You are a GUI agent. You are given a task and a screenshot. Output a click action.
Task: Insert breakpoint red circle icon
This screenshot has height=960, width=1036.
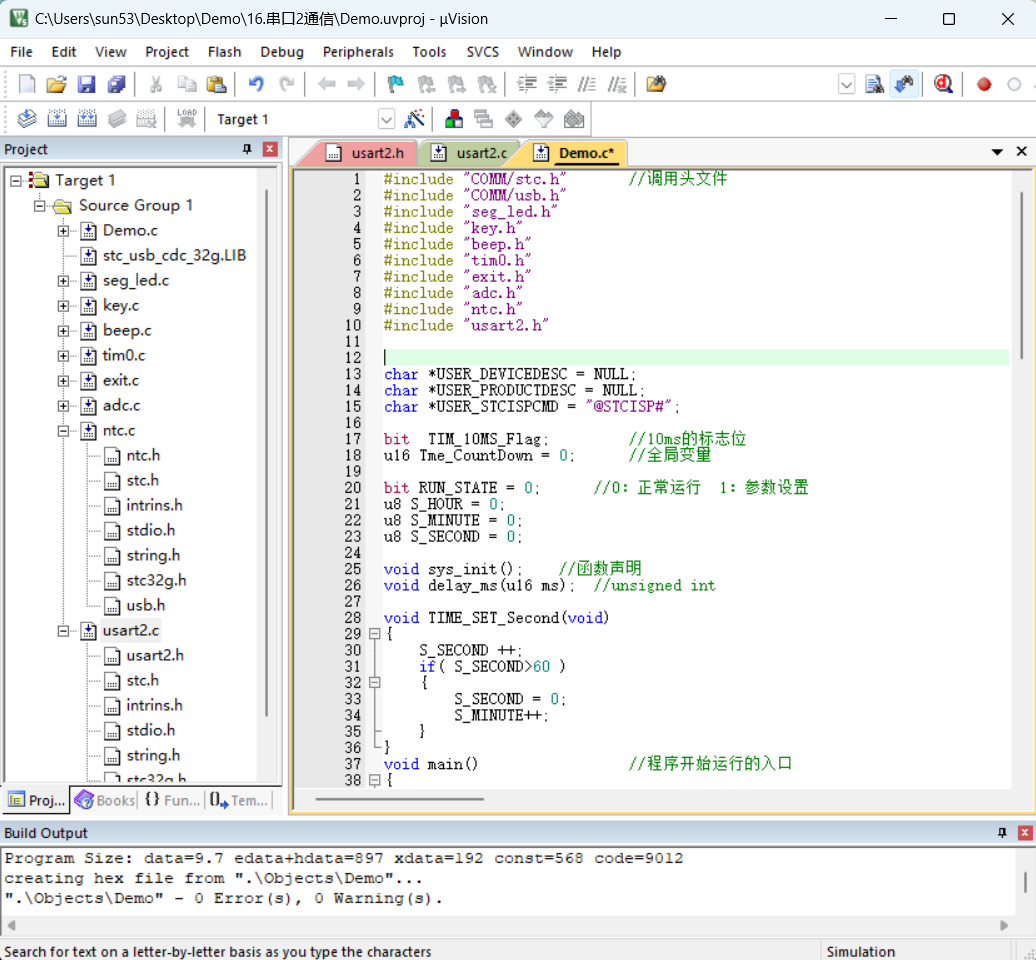tap(984, 85)
